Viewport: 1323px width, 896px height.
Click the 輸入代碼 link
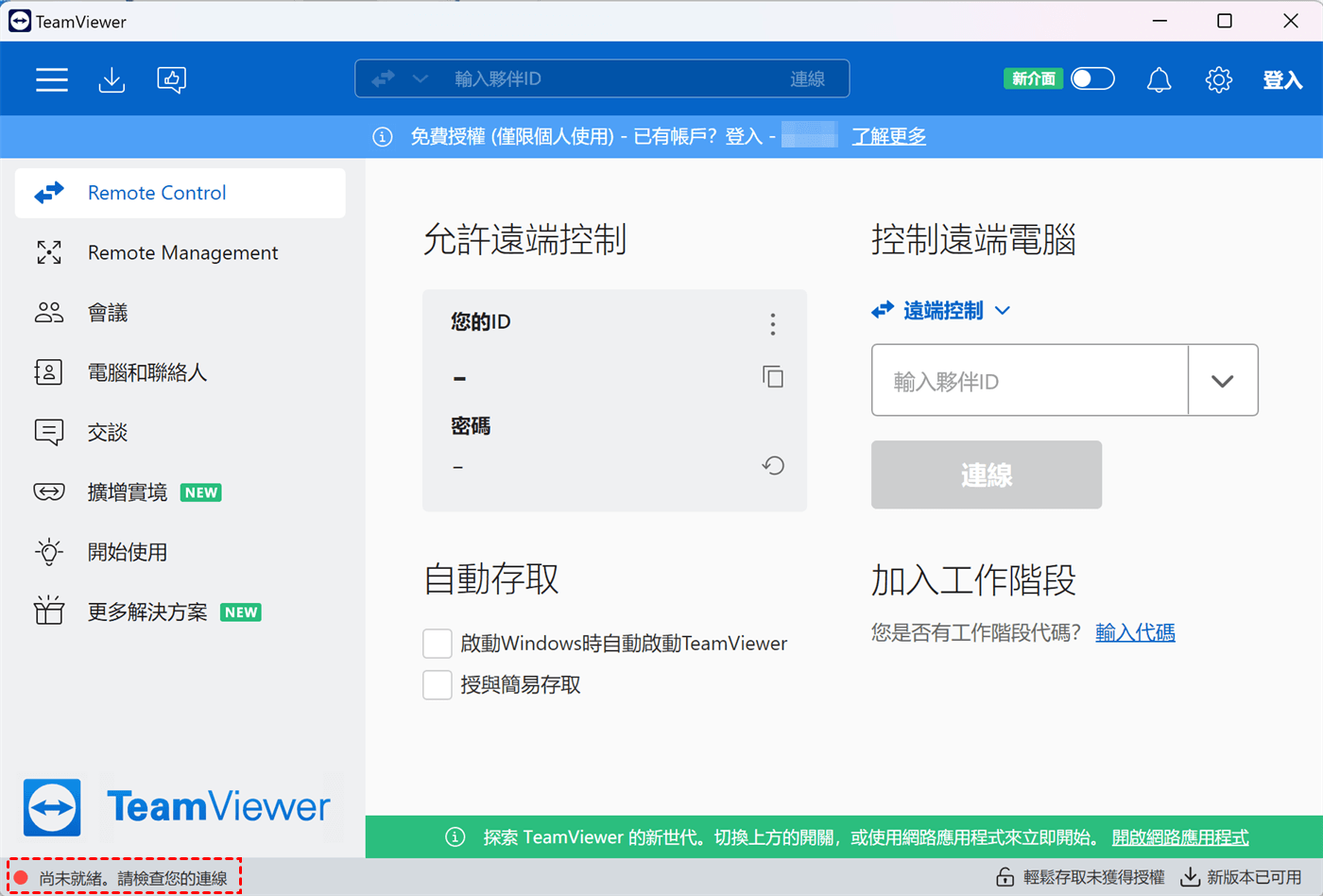1135,633
